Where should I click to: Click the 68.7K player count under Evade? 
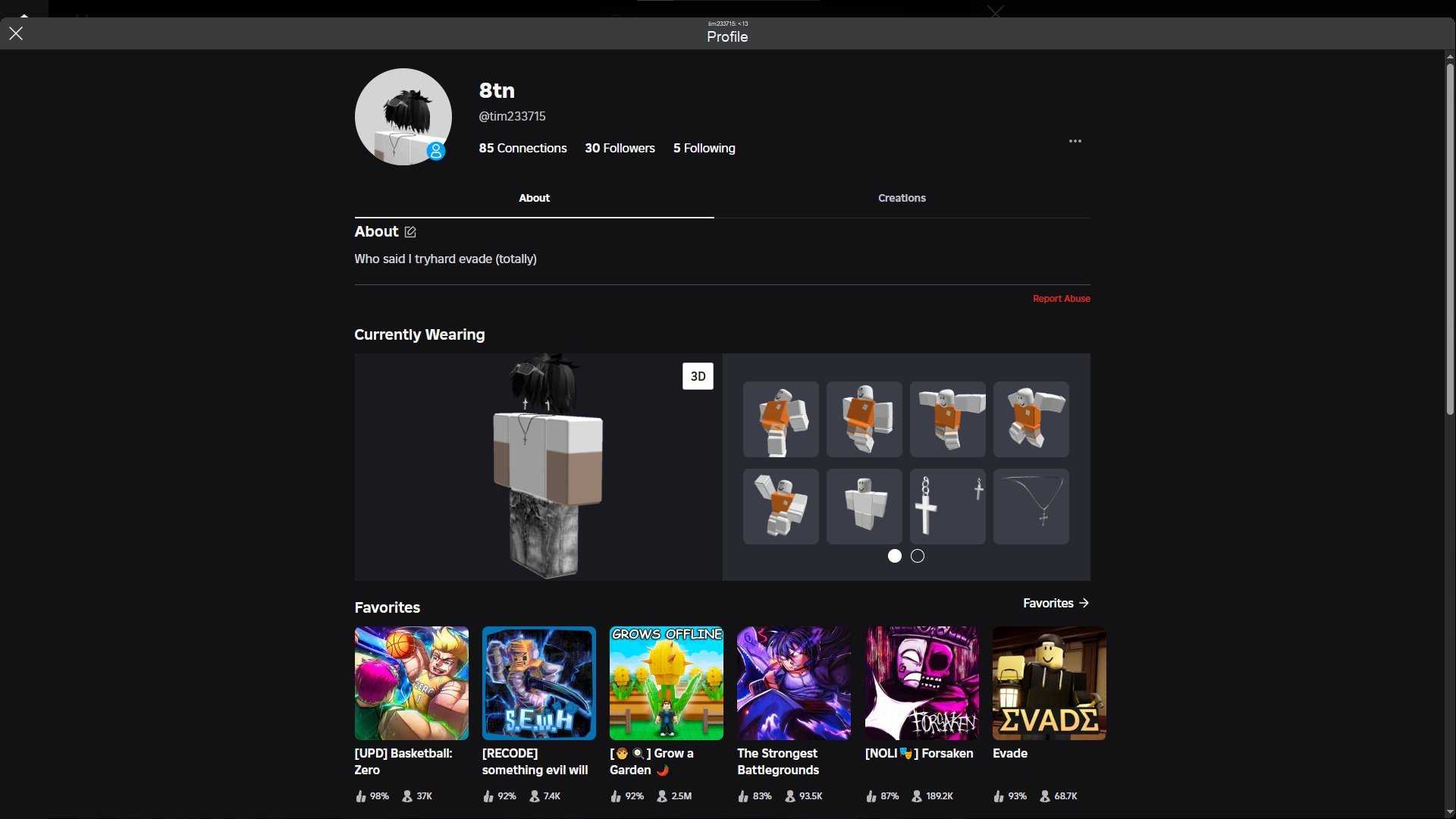point(1059,796)
